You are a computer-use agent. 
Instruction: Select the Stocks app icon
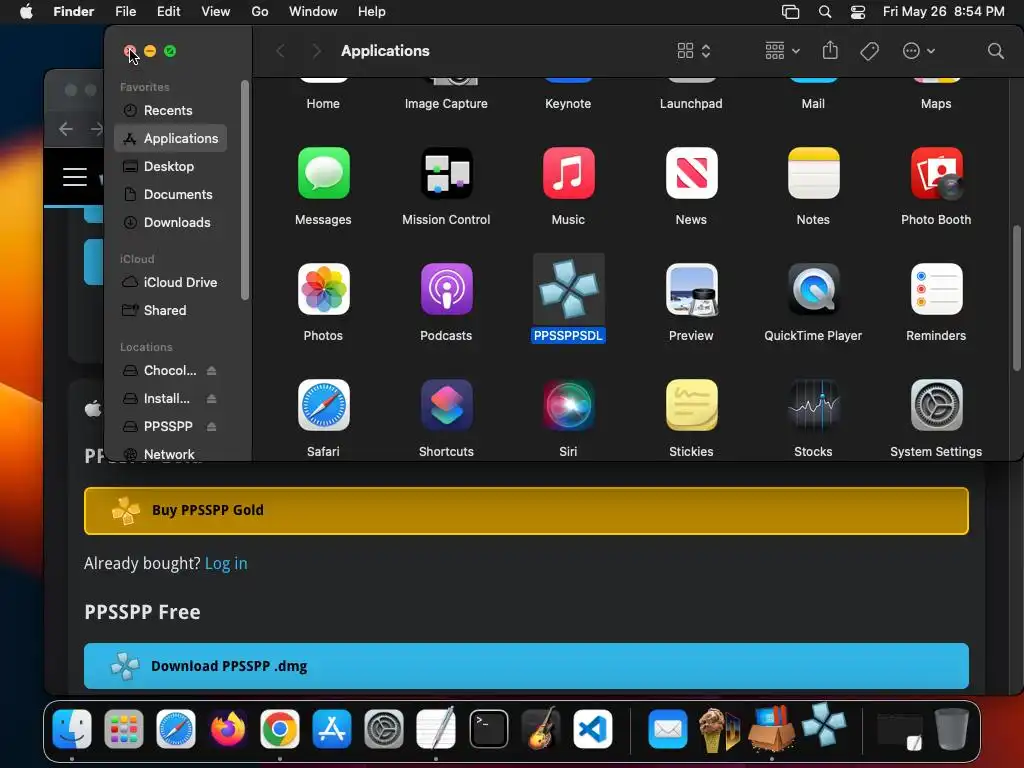(x=813, y=405)
